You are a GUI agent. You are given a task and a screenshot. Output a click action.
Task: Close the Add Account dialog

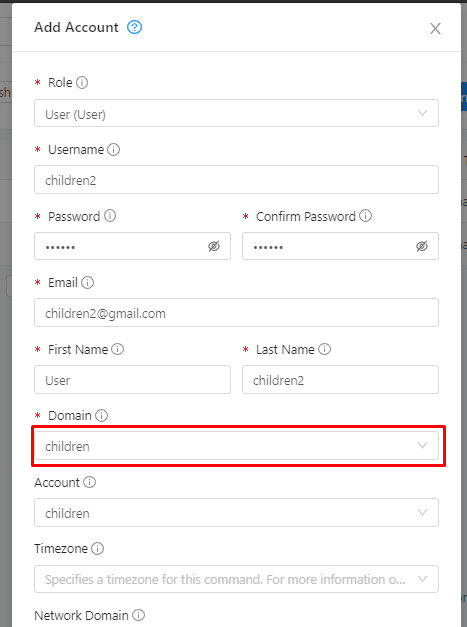point(435,28)
